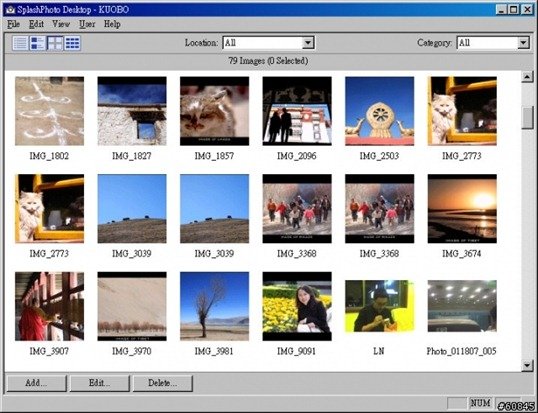Select the IMG_3674 sunset thumbnail

click(462, 209)
